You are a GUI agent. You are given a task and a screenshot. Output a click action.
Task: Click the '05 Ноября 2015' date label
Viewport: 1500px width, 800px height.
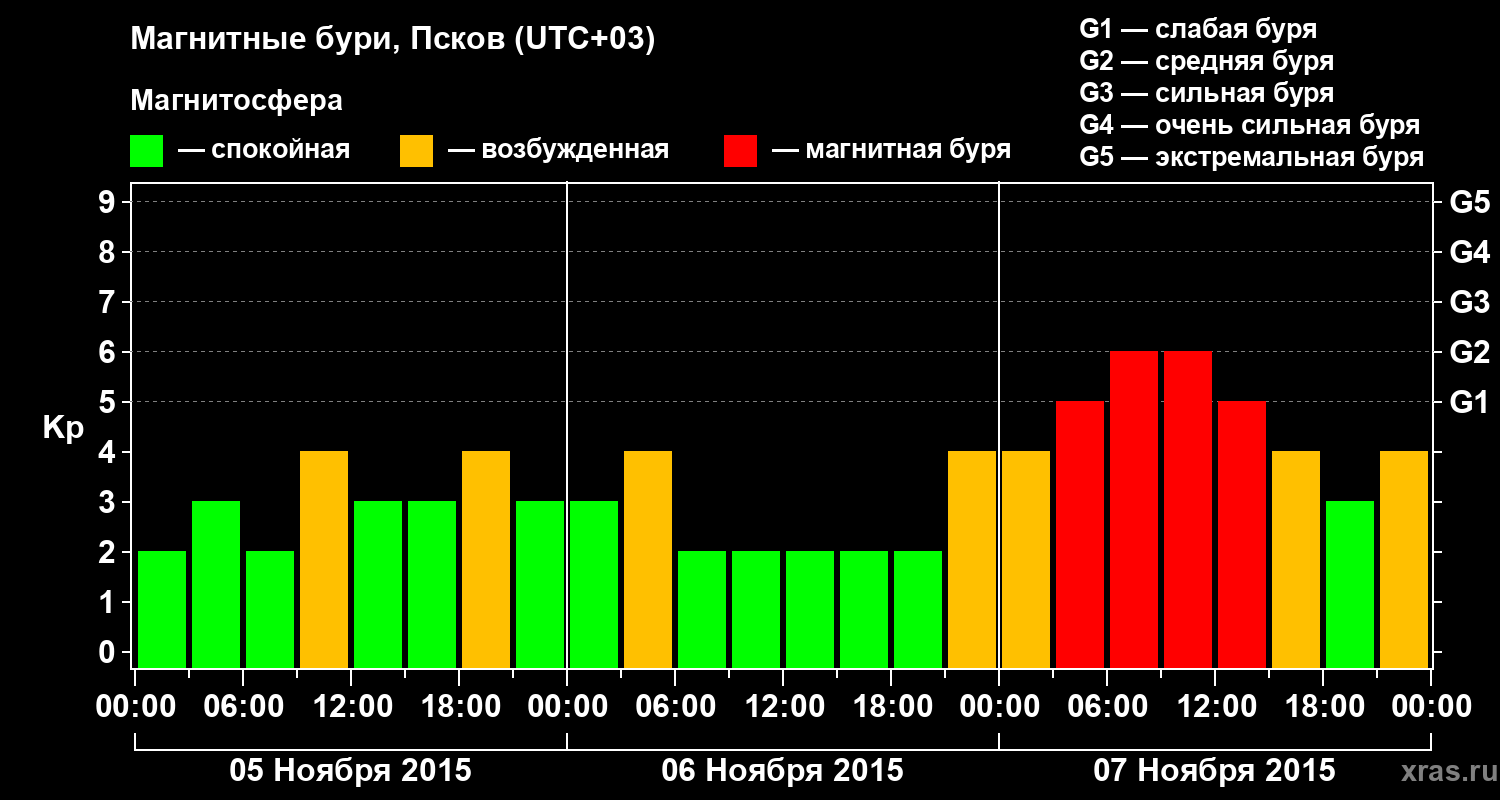[350, 771]
